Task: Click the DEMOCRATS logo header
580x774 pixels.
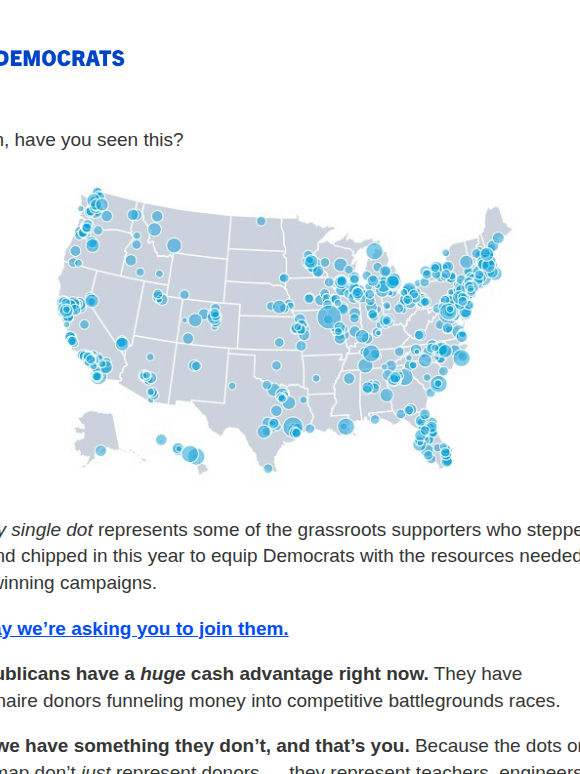Action: (62, 58)
